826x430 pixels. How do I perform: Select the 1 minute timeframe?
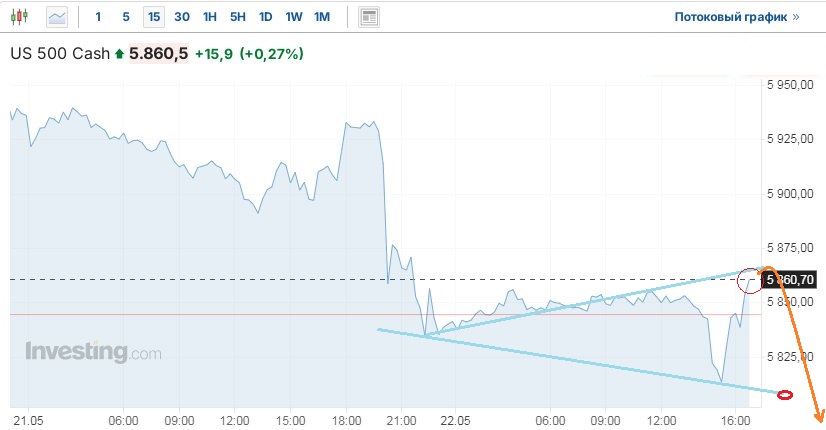coord(98,17)
